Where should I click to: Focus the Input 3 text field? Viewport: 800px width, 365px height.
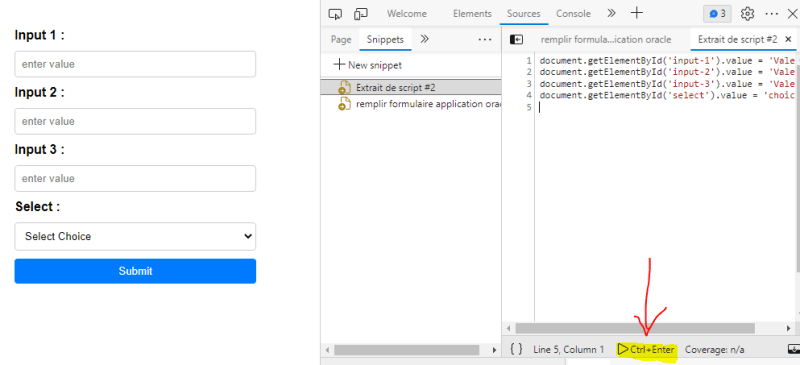135,179
